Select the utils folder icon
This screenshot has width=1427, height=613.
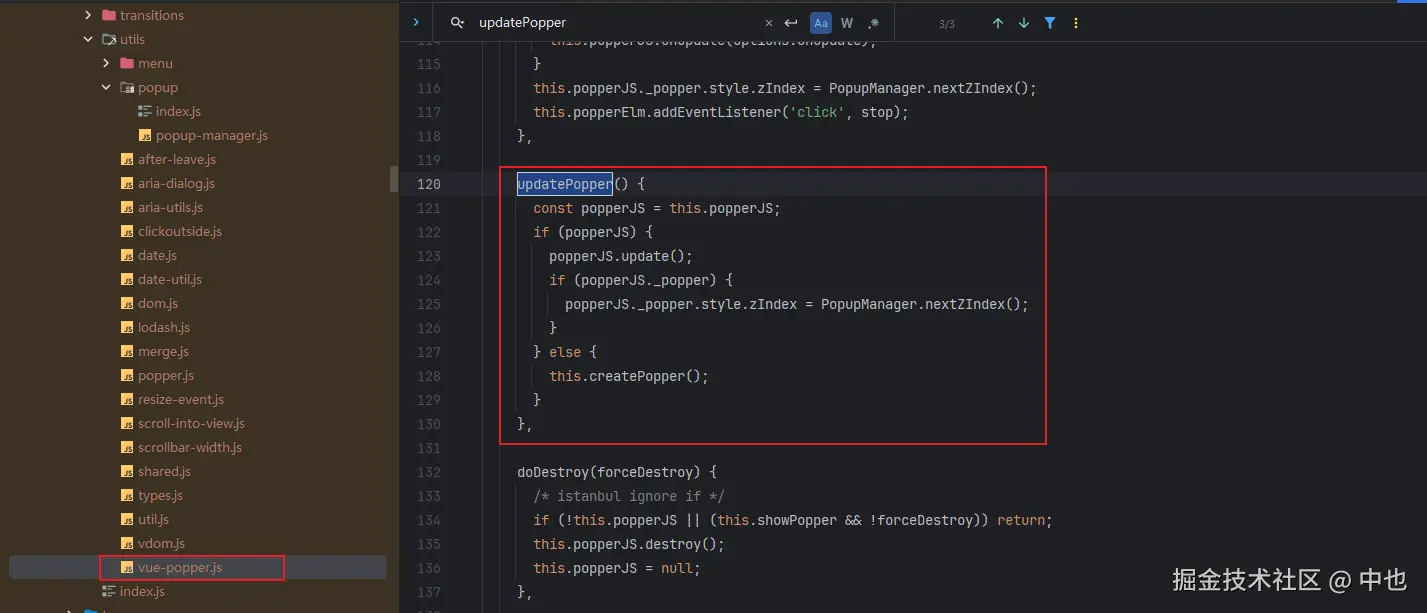(x=109, y=39)
